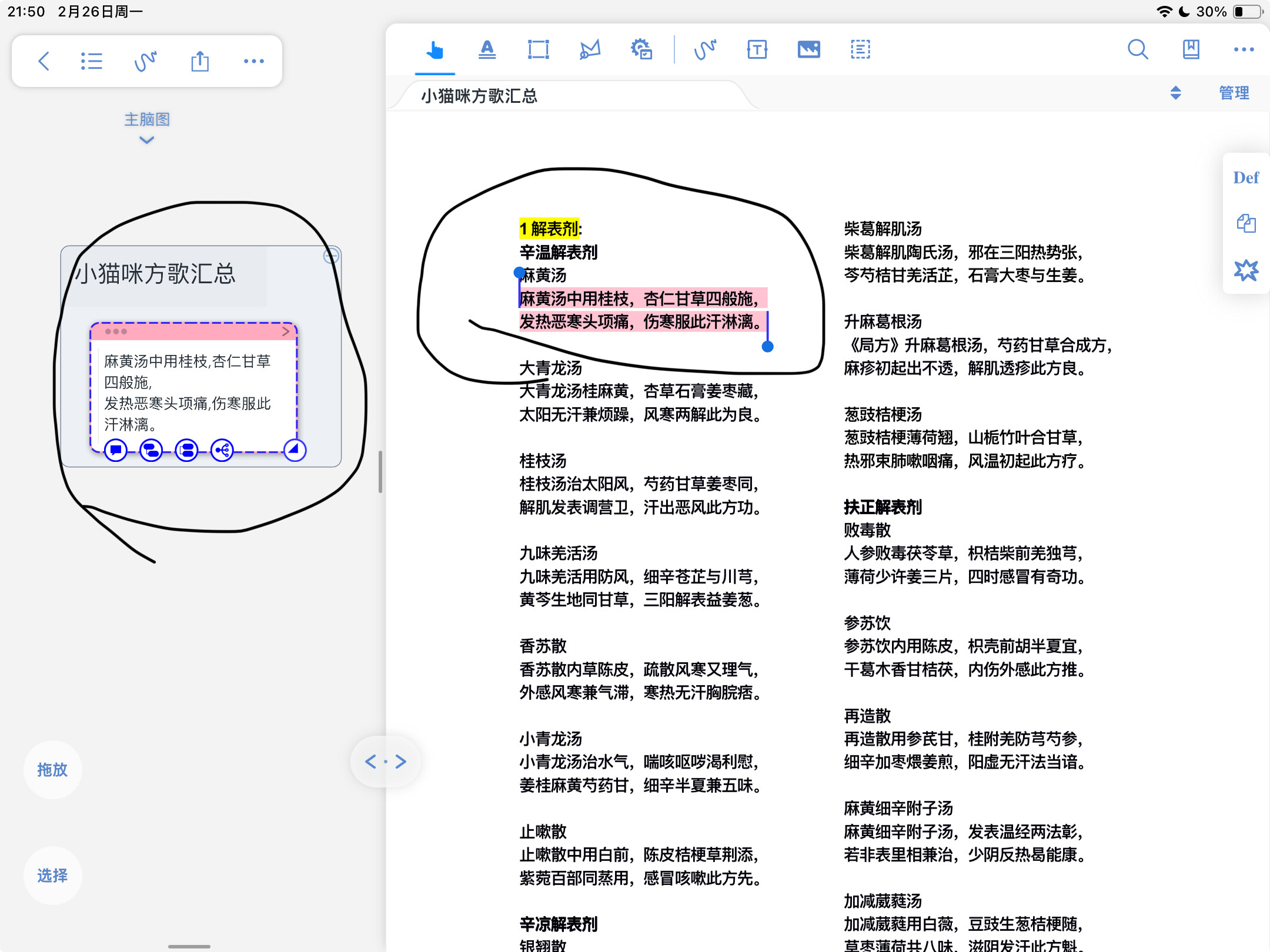Click the up-down sort arrows near 管理
This screenshot has width=1270, height=952.
(1175, 93)
